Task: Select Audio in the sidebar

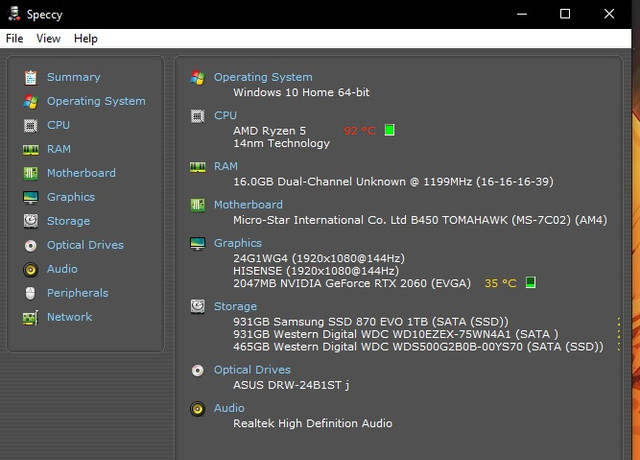Action: (62, 269)
